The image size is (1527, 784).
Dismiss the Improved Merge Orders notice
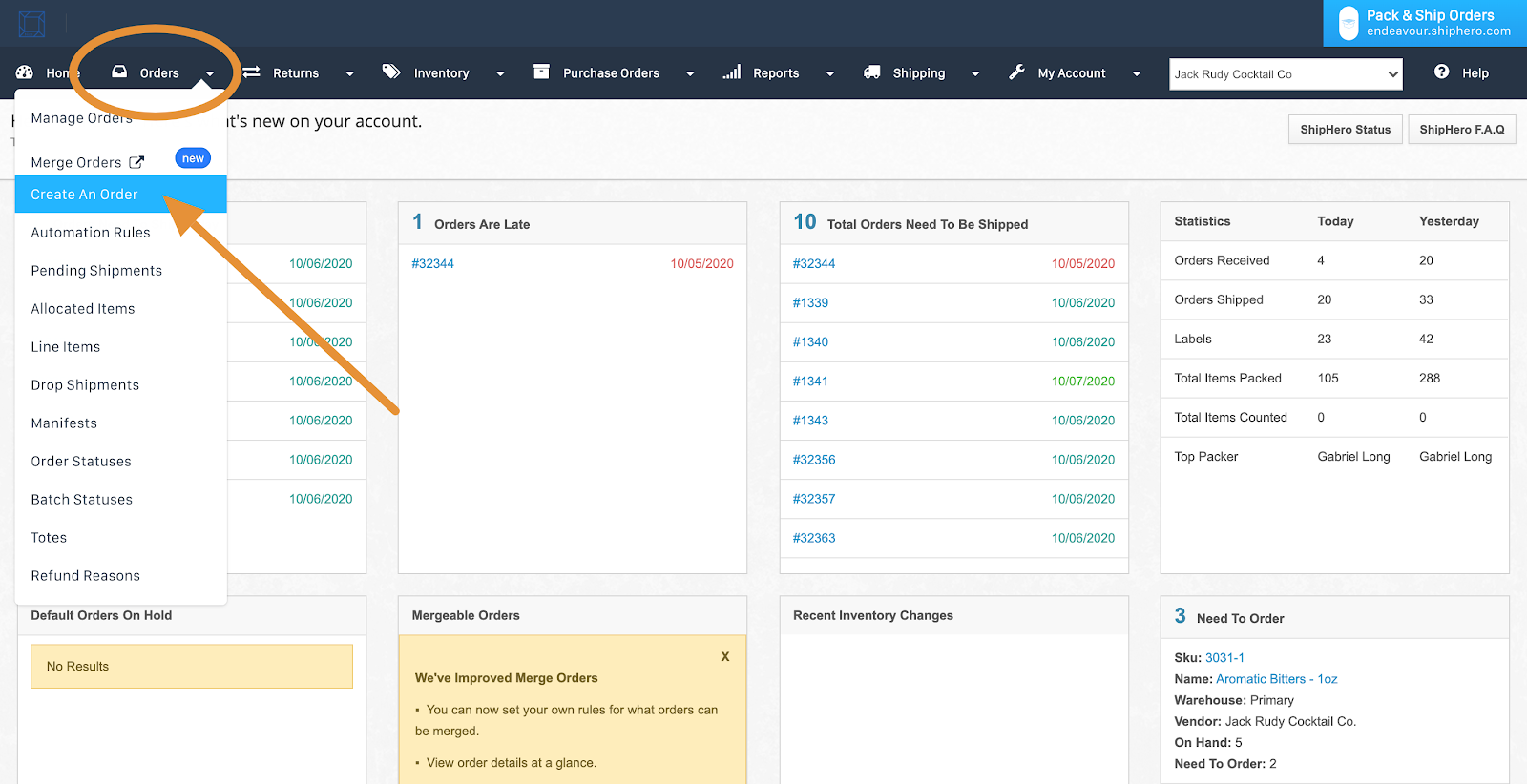coord(725,656)
